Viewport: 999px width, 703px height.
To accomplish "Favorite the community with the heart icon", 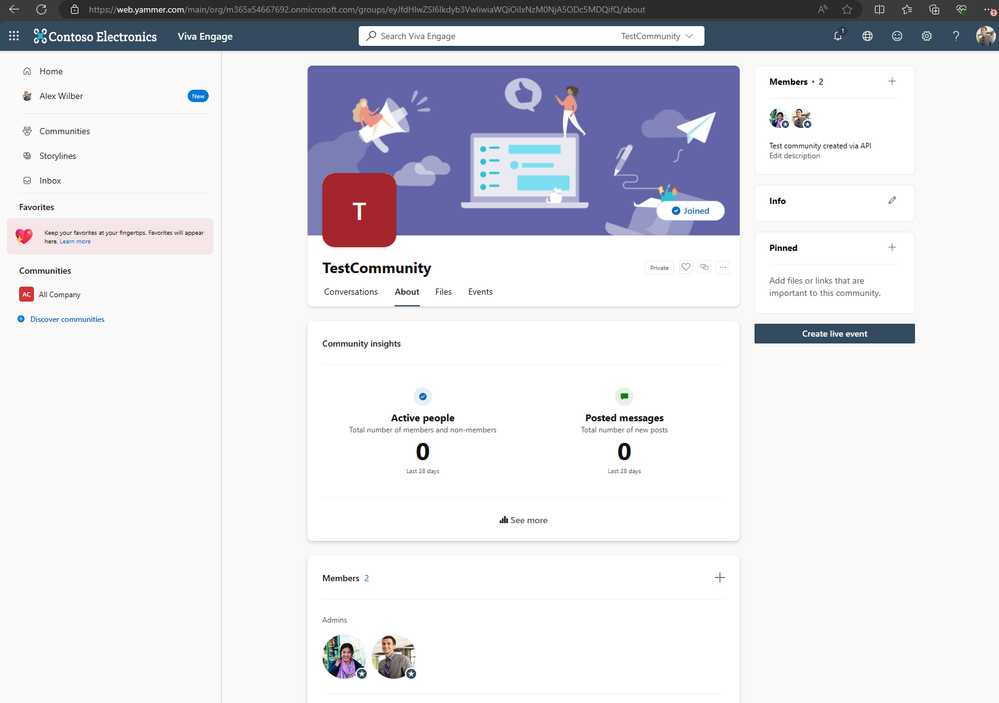I will 686,267.
